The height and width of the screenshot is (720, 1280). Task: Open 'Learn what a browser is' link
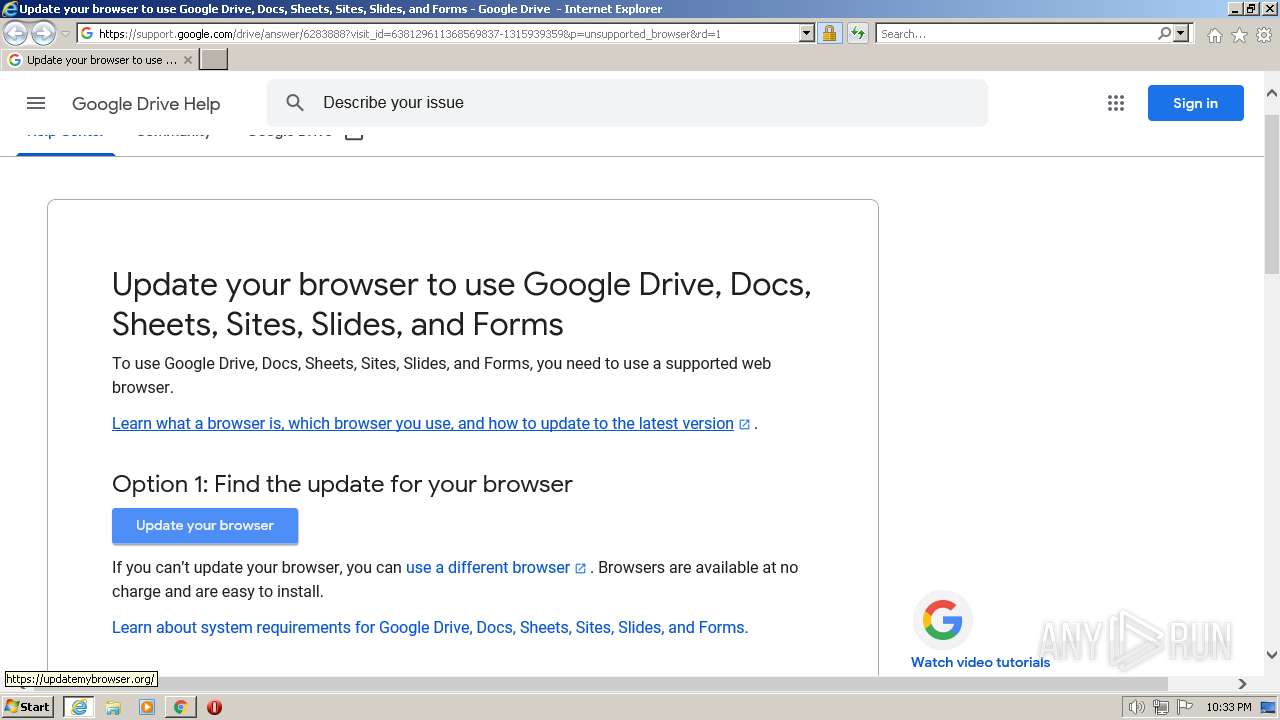pos(423,423)
